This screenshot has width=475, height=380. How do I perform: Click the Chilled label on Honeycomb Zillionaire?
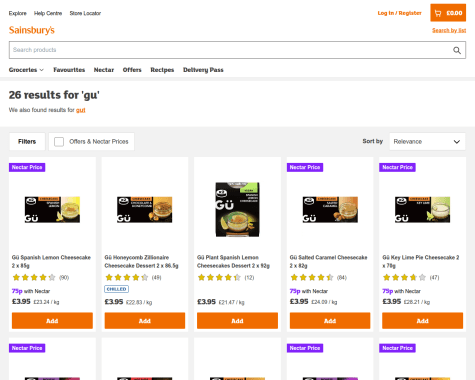116,289
